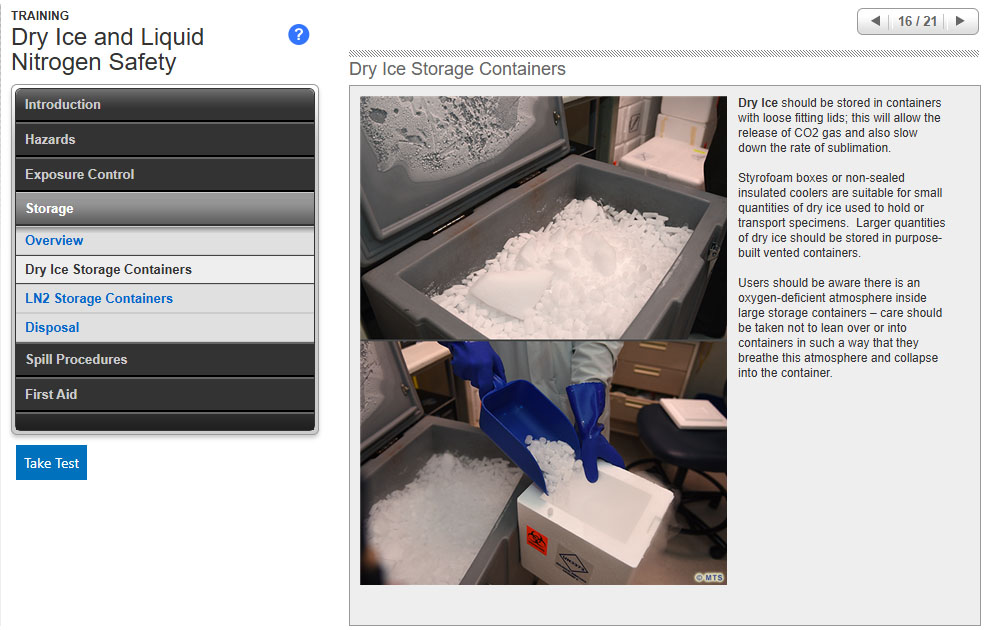Select Dry Ice Storage Containers item
Image resolution: width=987 pixels, height=630 pixels.
(x=108, y=270)
